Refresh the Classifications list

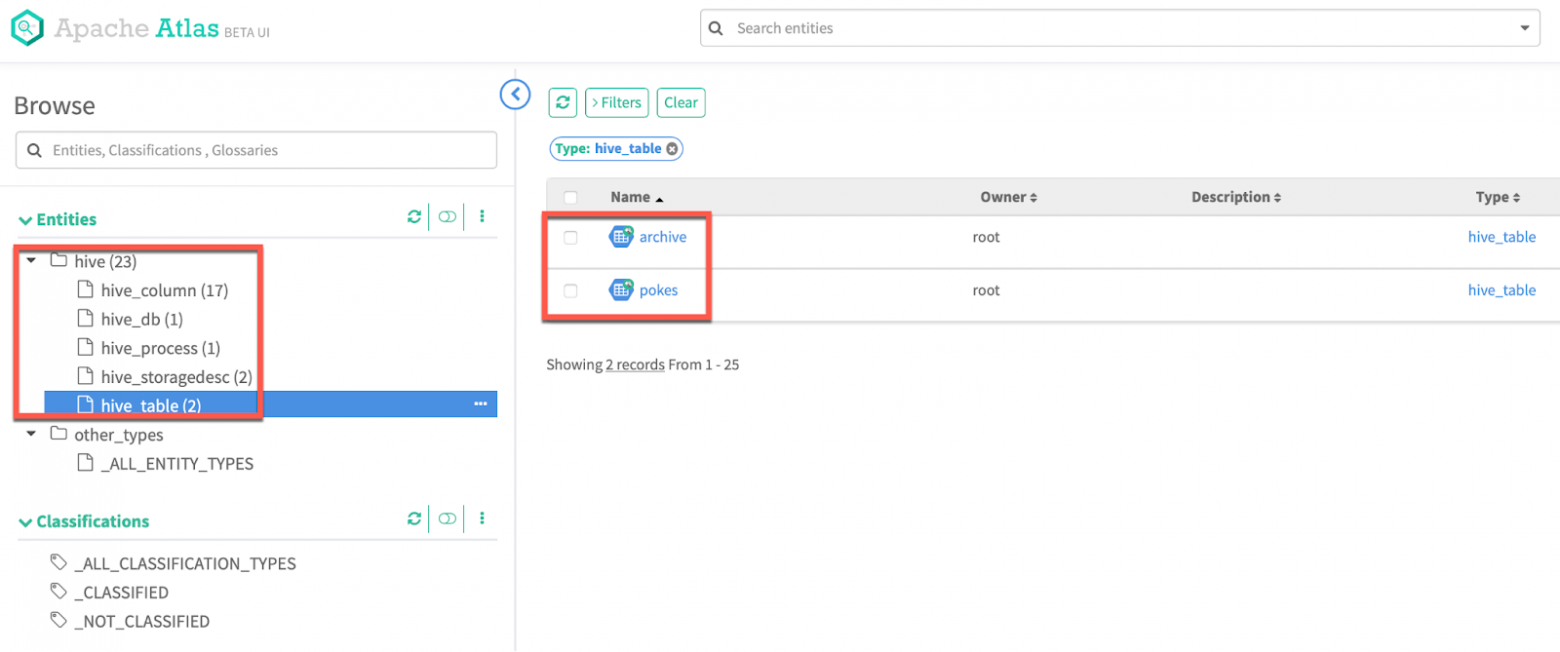tap(414, 519)
